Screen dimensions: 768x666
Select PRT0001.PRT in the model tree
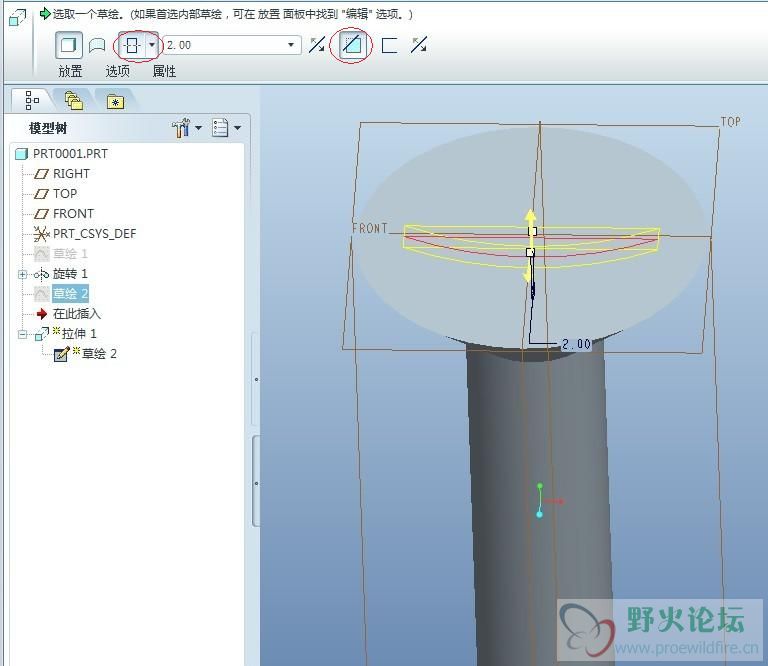tap(62, 154)
